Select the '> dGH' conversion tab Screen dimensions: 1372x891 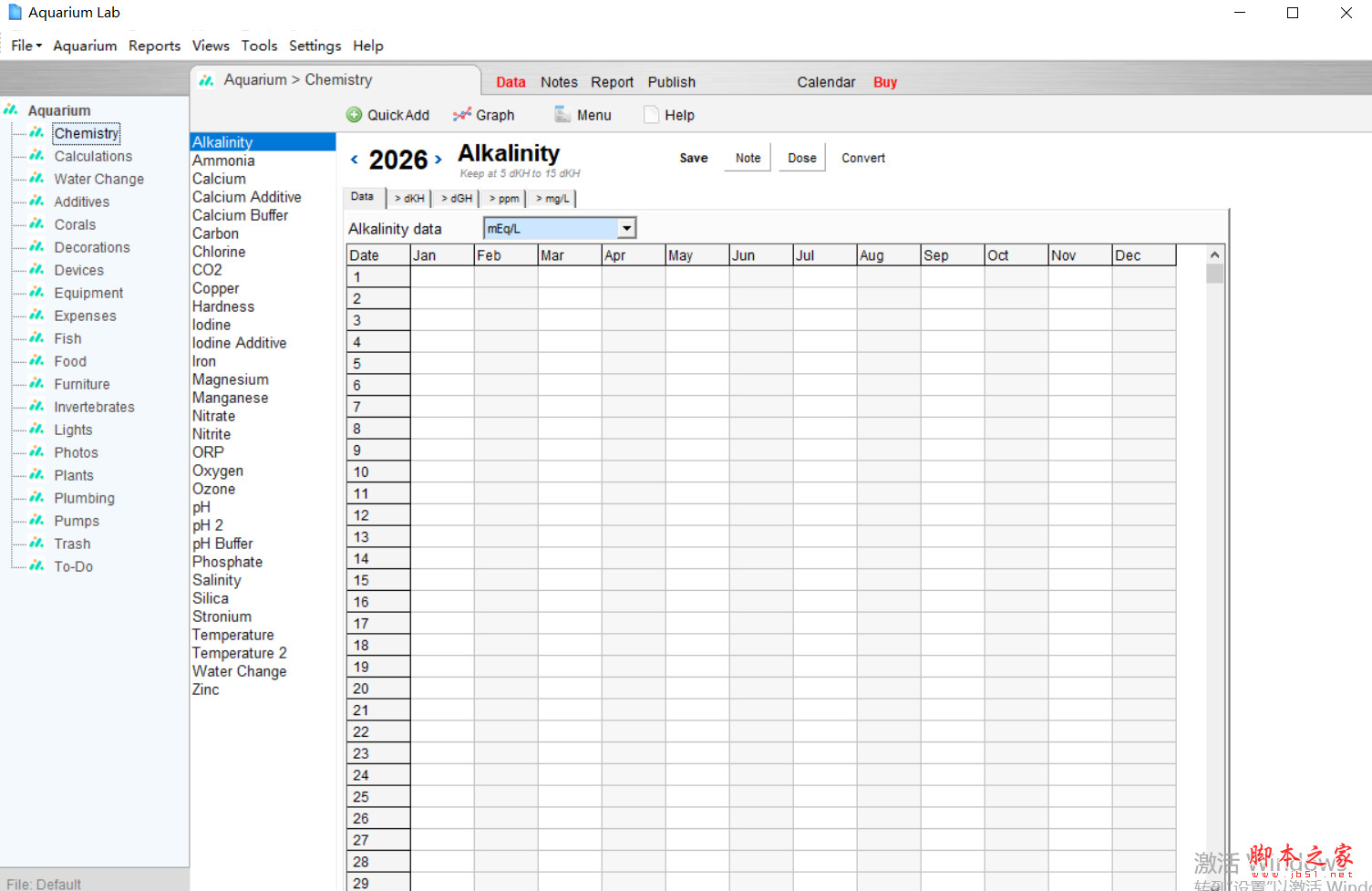(x=457, y=198)
